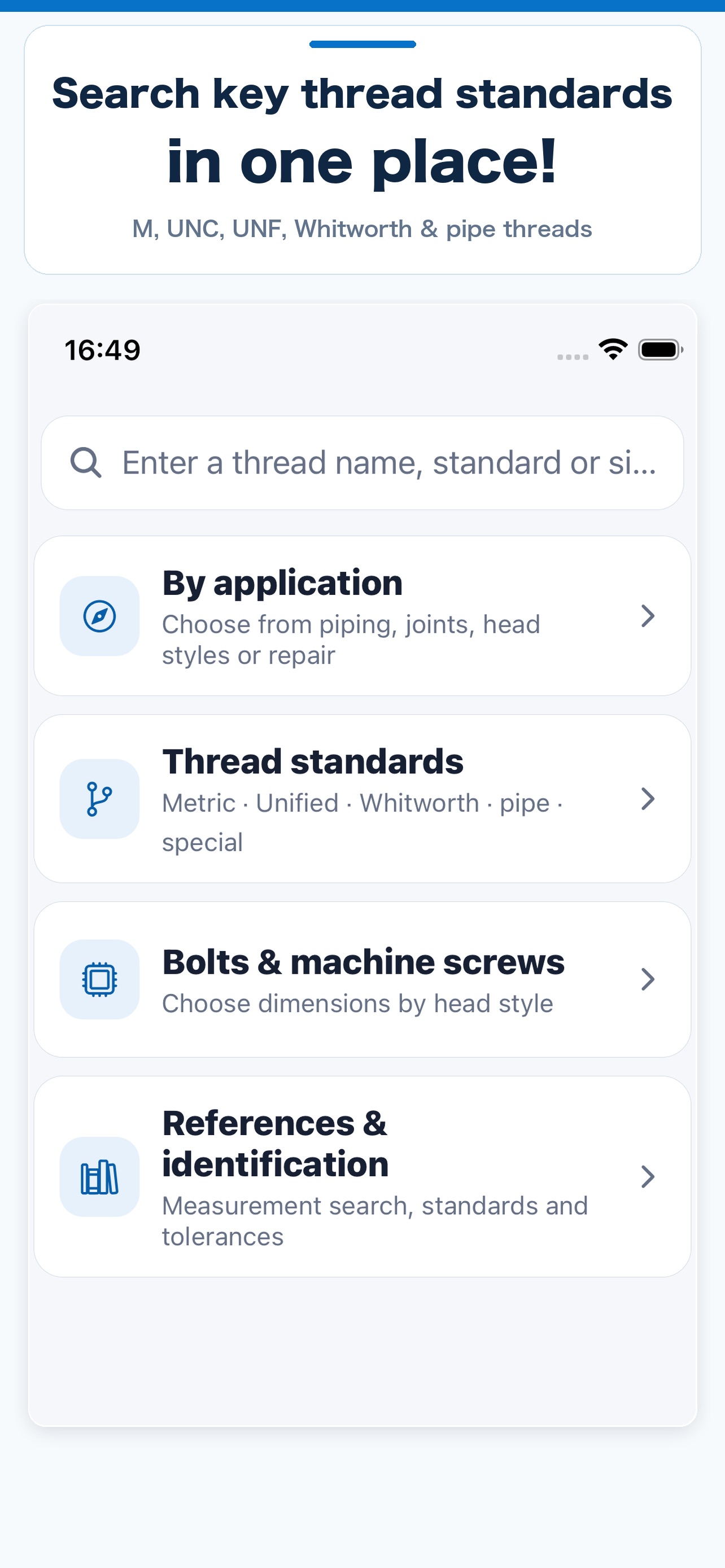This screenshot has width=725, height=1568.
Task: Expand By application using its chevron
Action: coord(648,616)
